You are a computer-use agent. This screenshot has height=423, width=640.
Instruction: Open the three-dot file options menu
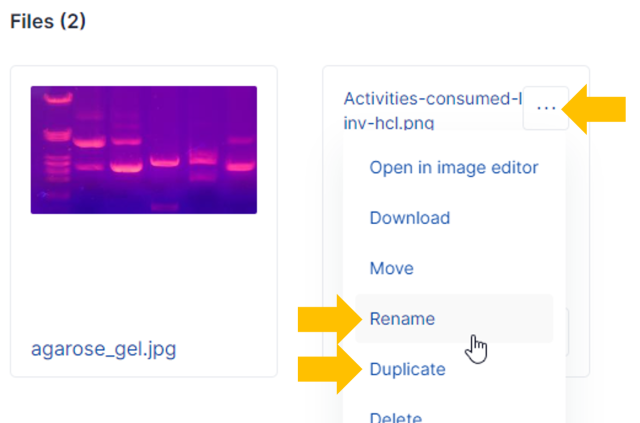click(545, 109)
